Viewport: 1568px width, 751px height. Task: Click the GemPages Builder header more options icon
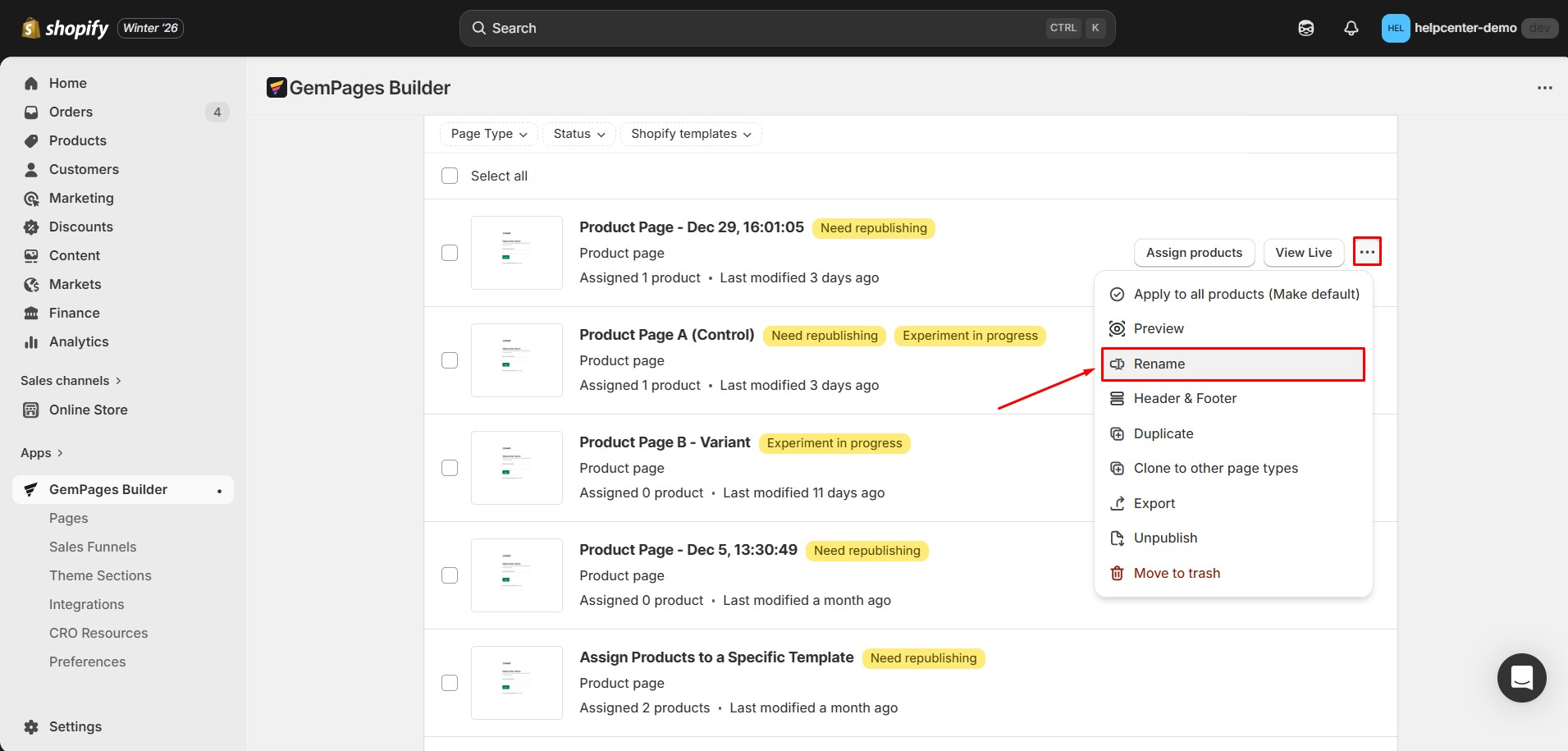pos(1544,88)
